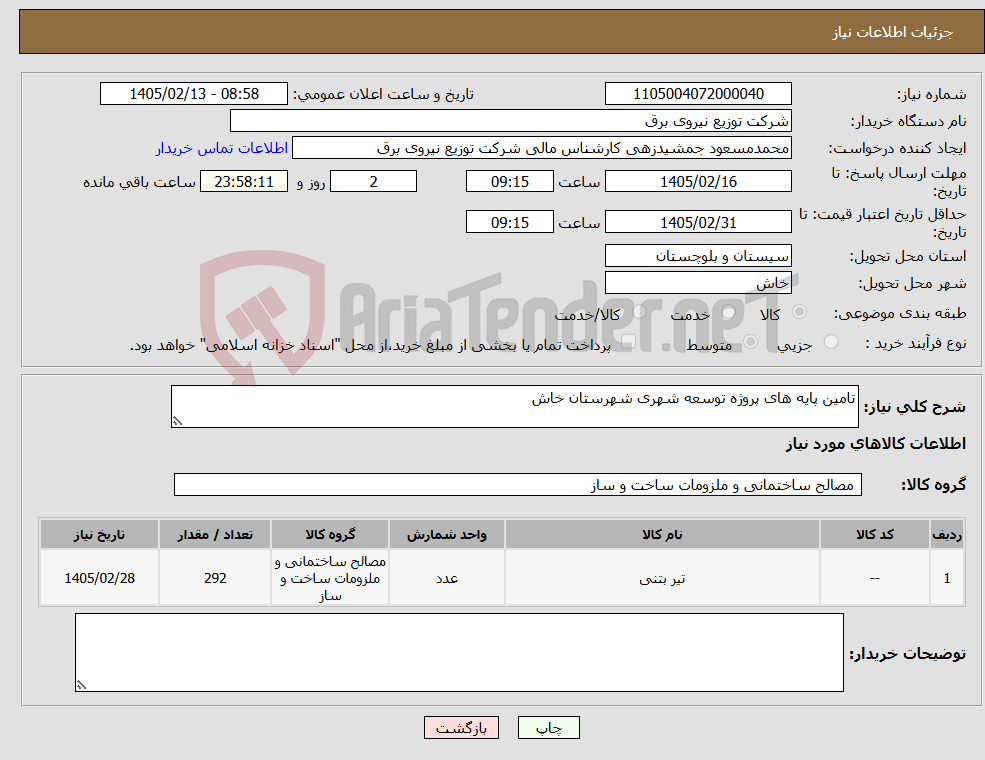Click the response deadline date 1405/02/16
Screen dimensions: 985x760
click(698, 182)
